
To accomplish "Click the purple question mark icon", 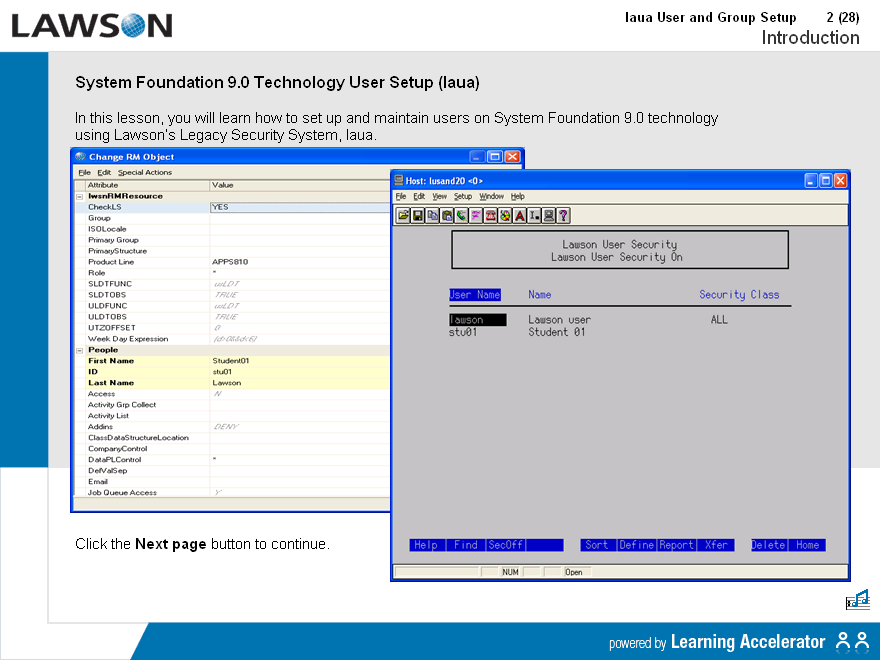I will [563, 216].
